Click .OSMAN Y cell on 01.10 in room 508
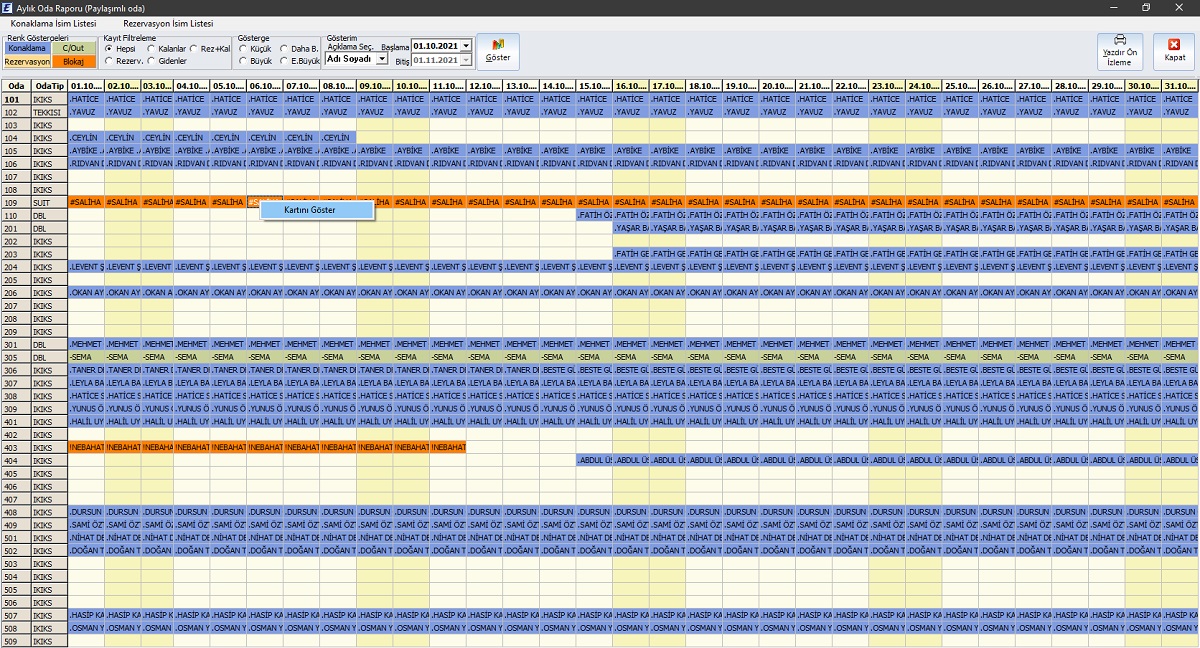Viewport: 1200px width, 648px height. pos(86,628)
